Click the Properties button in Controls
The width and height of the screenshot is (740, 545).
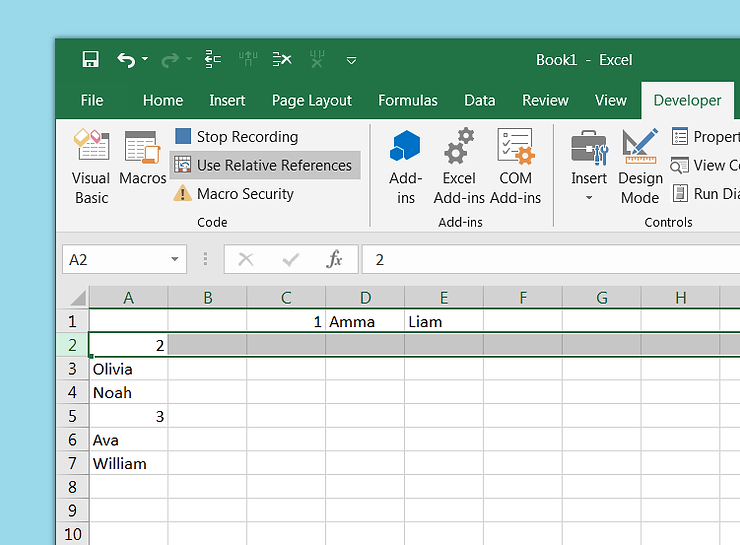(705, 137)
